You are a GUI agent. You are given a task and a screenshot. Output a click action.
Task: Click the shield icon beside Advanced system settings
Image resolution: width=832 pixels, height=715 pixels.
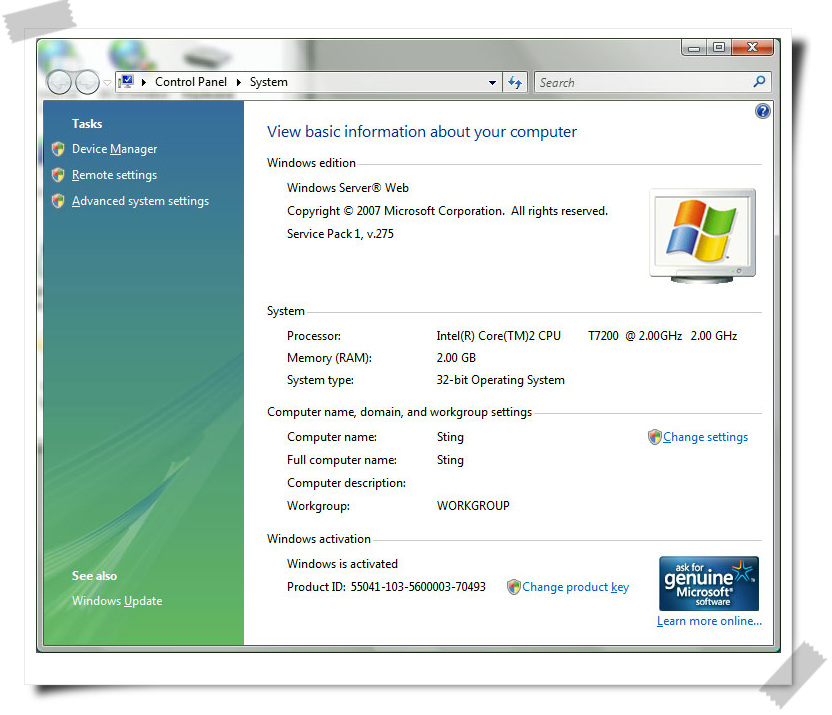(58, 200)
